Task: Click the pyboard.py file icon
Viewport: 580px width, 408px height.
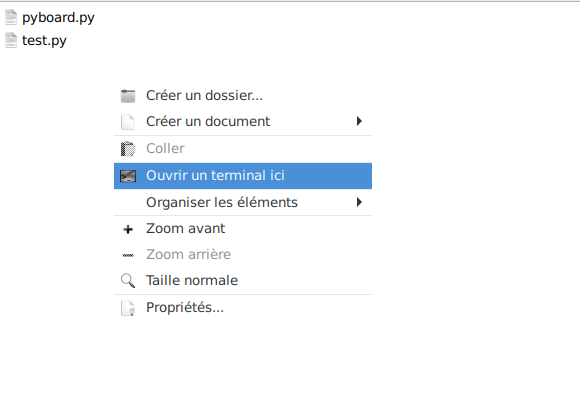Action: click(x=11, y=17)
